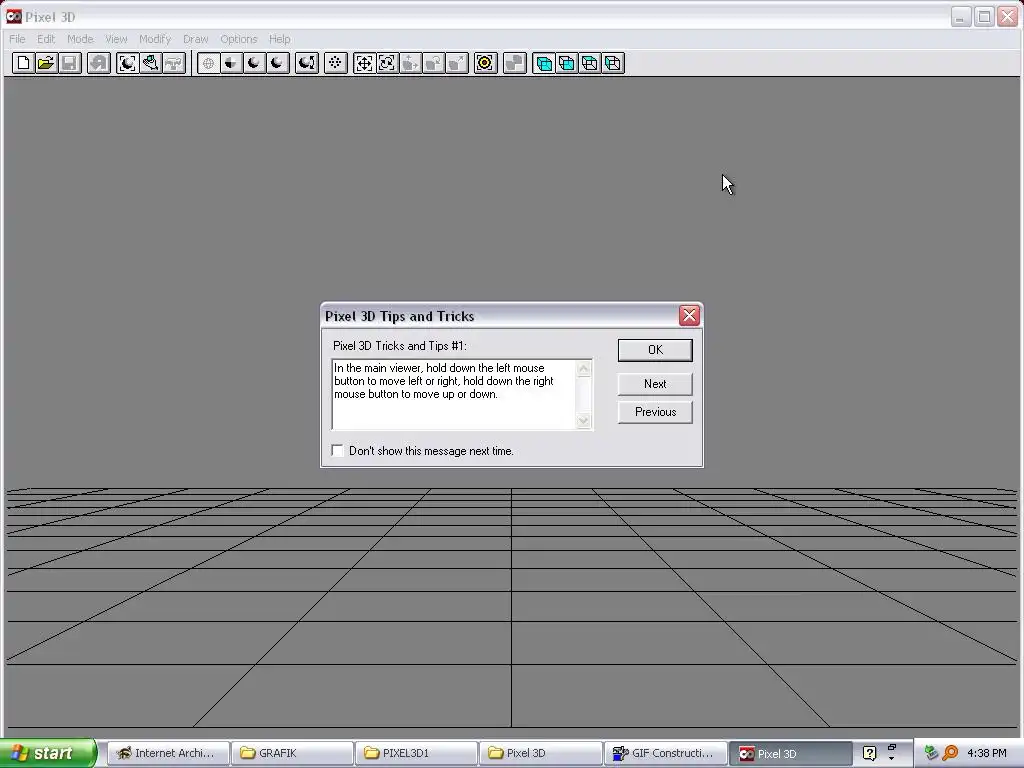The height and width of the screenshot is (768, 1024).
Task: Click the grayed extrude gun icon
Action: tap(174, 63)
